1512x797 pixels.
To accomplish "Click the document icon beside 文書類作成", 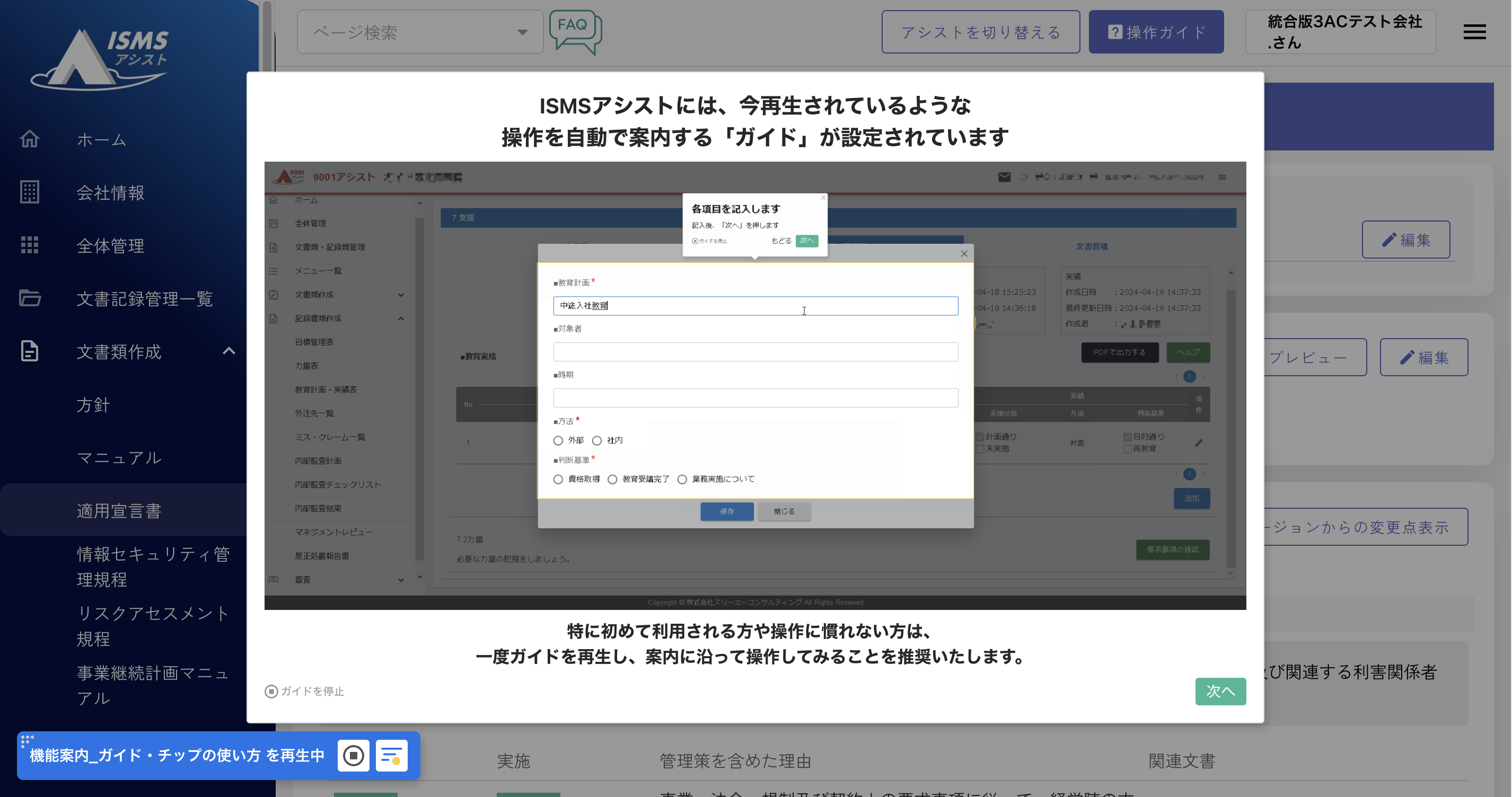I will (x=29, y=351).
